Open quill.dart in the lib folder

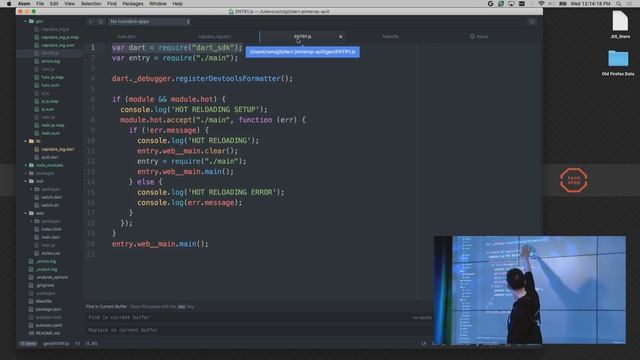point(50,157)
